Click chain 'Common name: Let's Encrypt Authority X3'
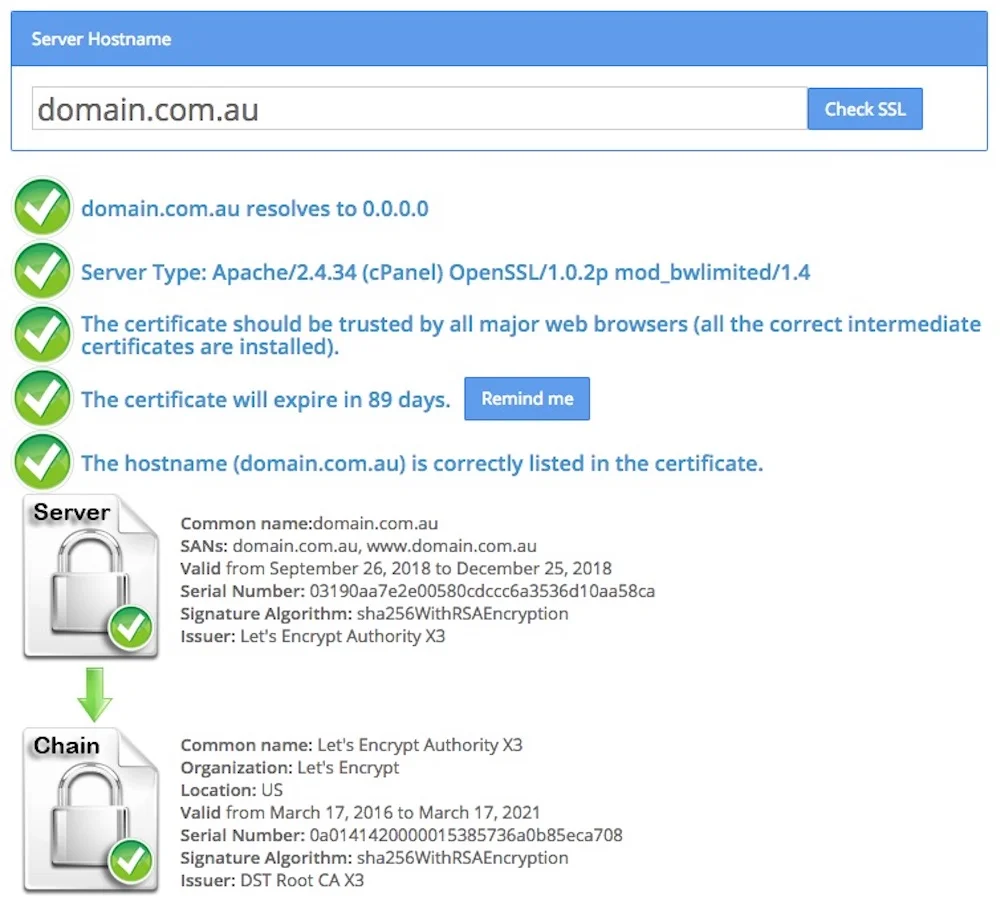The height and width of the screenshot is (905, 1000). click(x=351, y=746)
